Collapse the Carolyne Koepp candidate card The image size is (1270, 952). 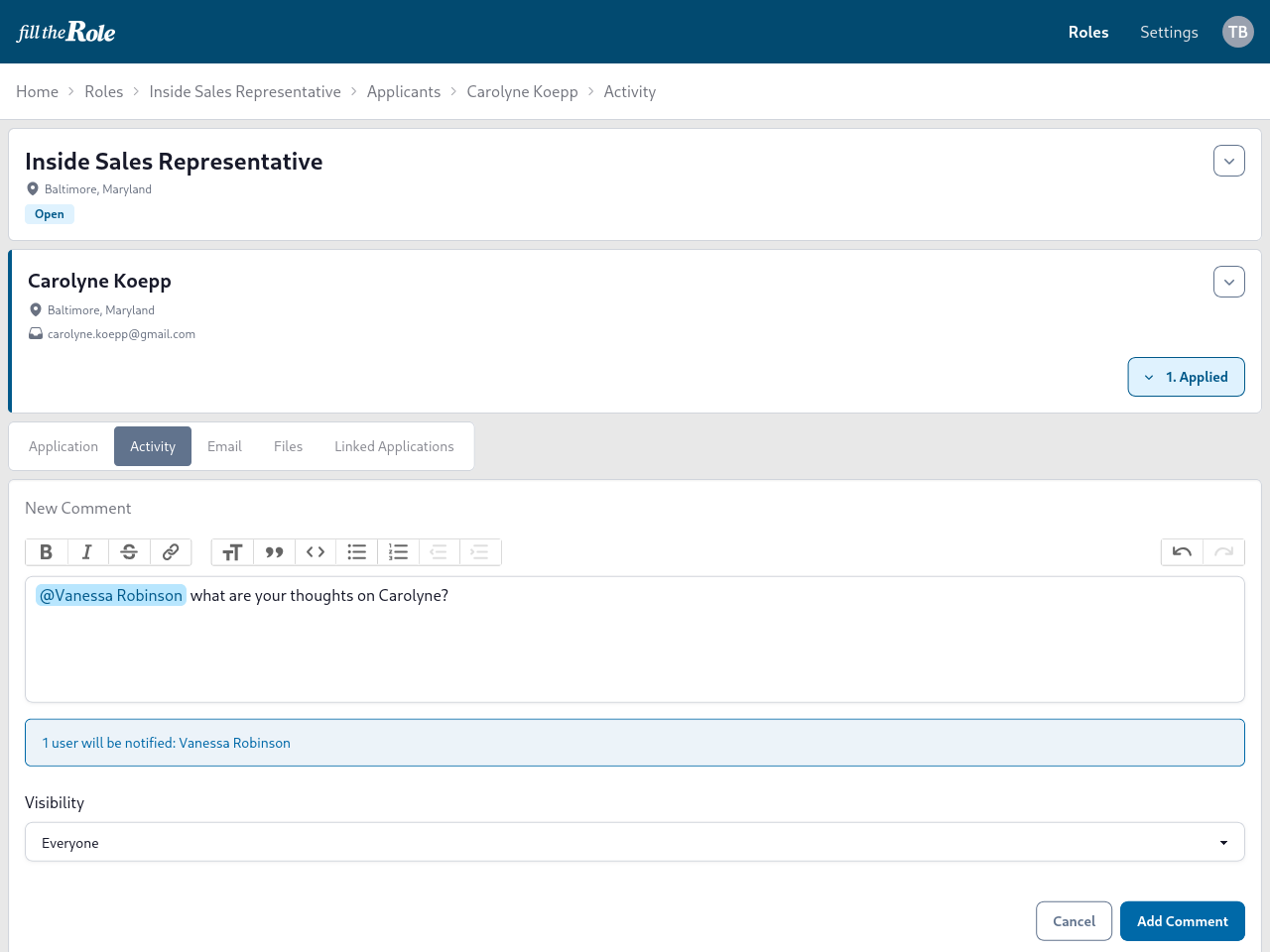[x=1228, y=281]
